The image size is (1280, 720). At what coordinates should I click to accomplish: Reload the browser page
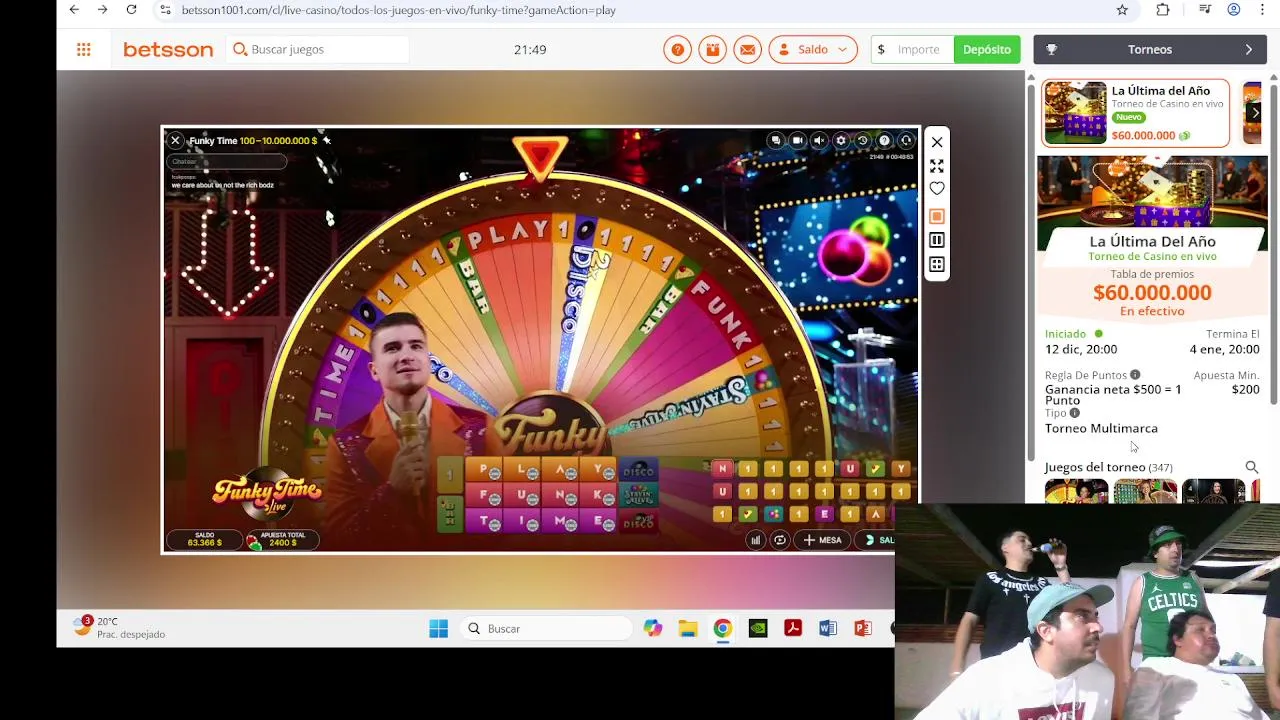[131, 10]
